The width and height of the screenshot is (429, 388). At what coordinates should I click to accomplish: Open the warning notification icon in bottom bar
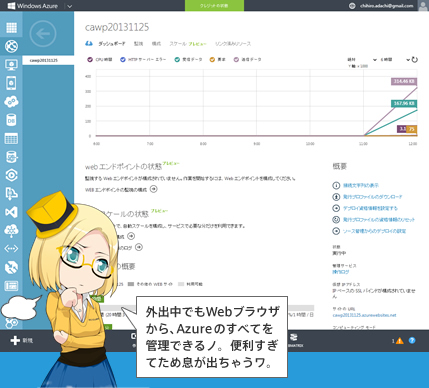click(x=400, y=341)
